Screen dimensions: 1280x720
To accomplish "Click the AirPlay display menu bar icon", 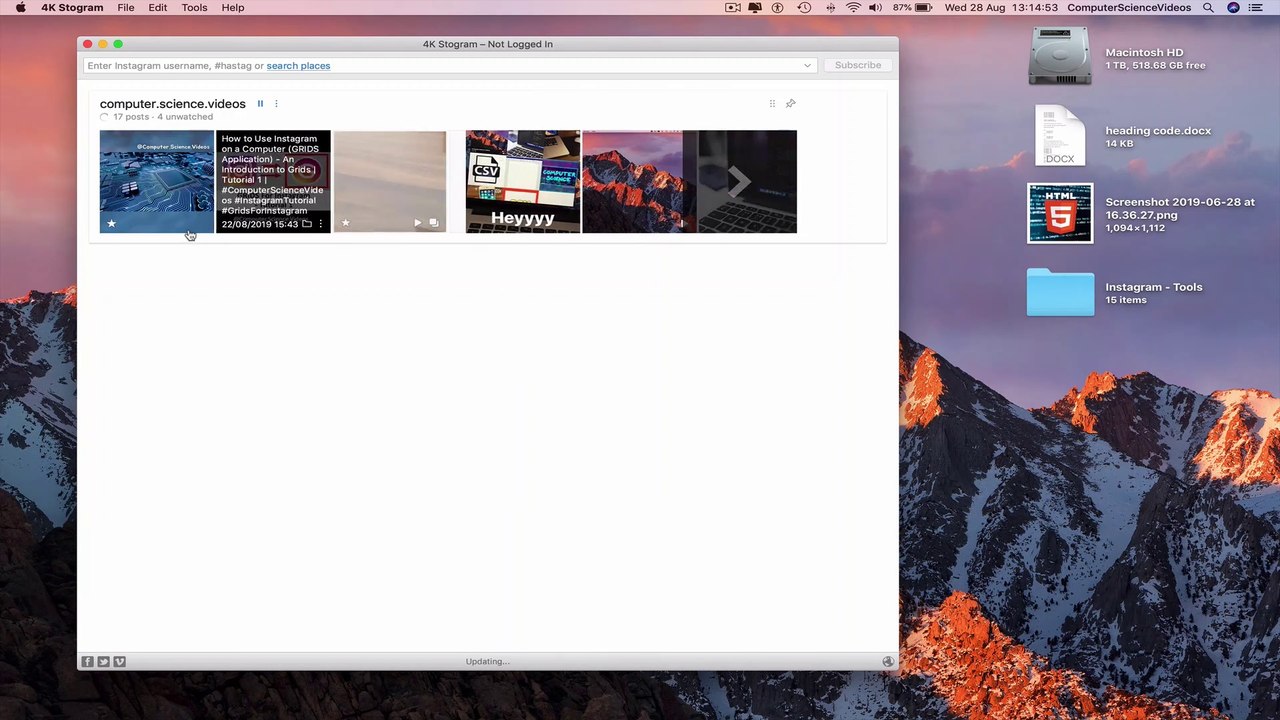I will (x=755, y=7).
